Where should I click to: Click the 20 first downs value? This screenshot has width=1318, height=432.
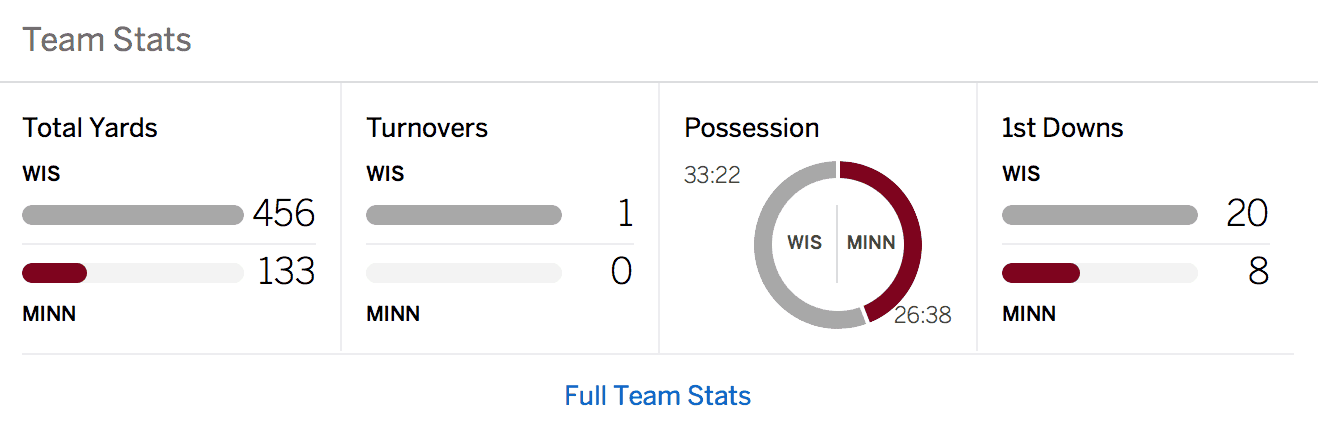tap(1248, 214)
